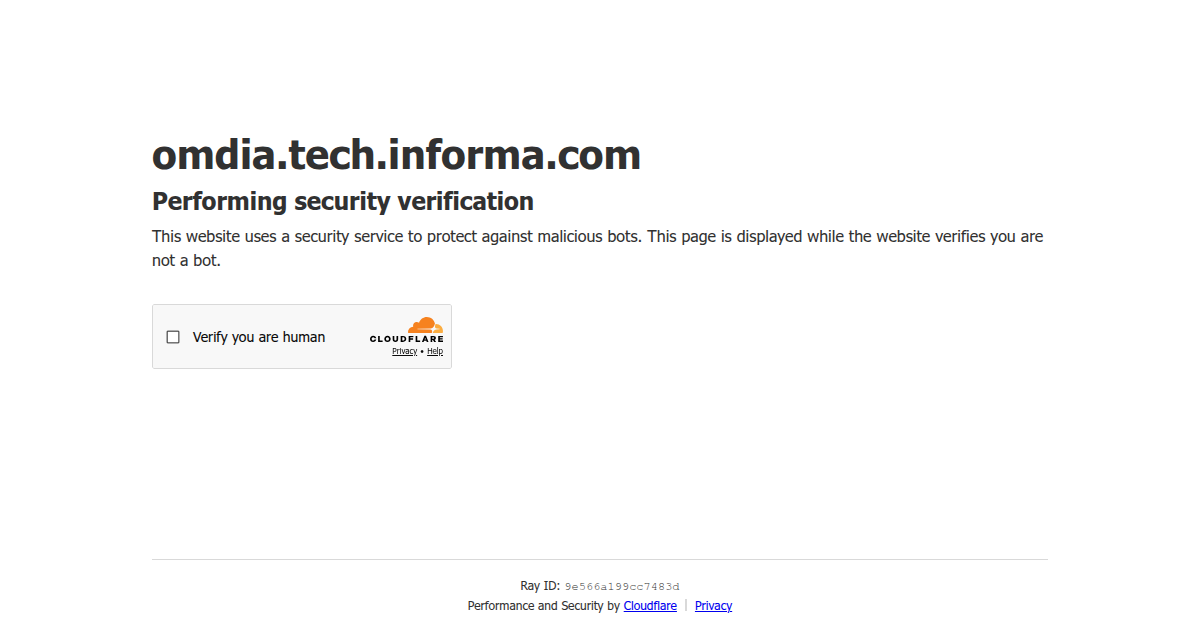Screen dimensions: 1200x630
Task: Click the dot between Privacy and Help
Action: coord(422,352)
